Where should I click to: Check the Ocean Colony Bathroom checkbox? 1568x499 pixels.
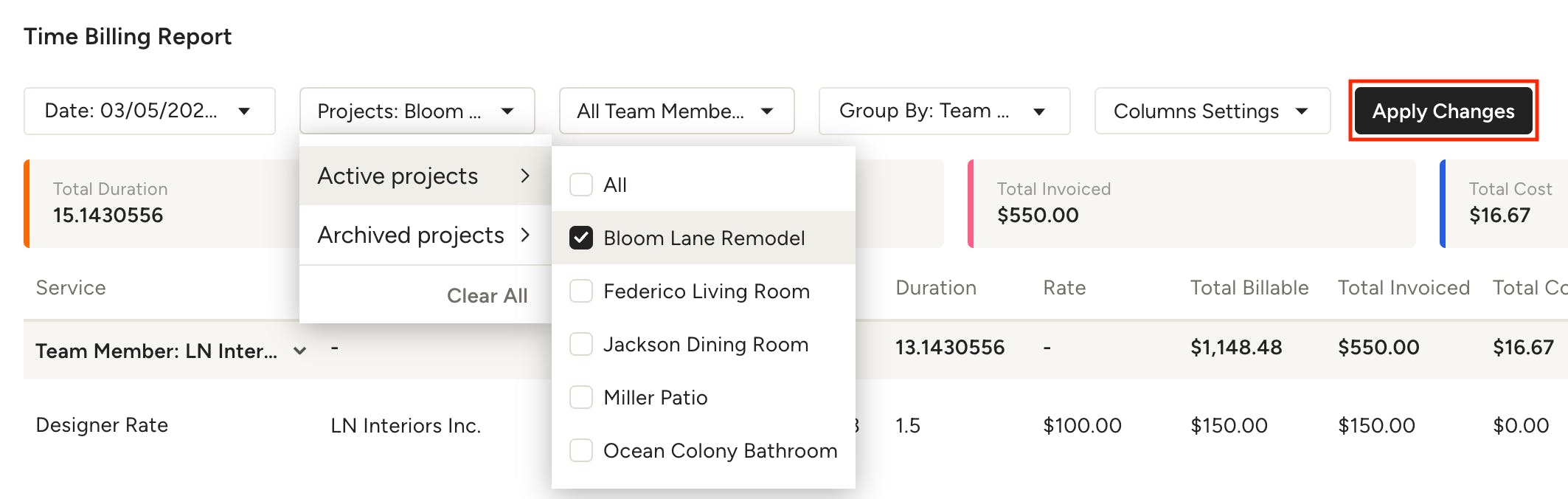tap(580, 450)
